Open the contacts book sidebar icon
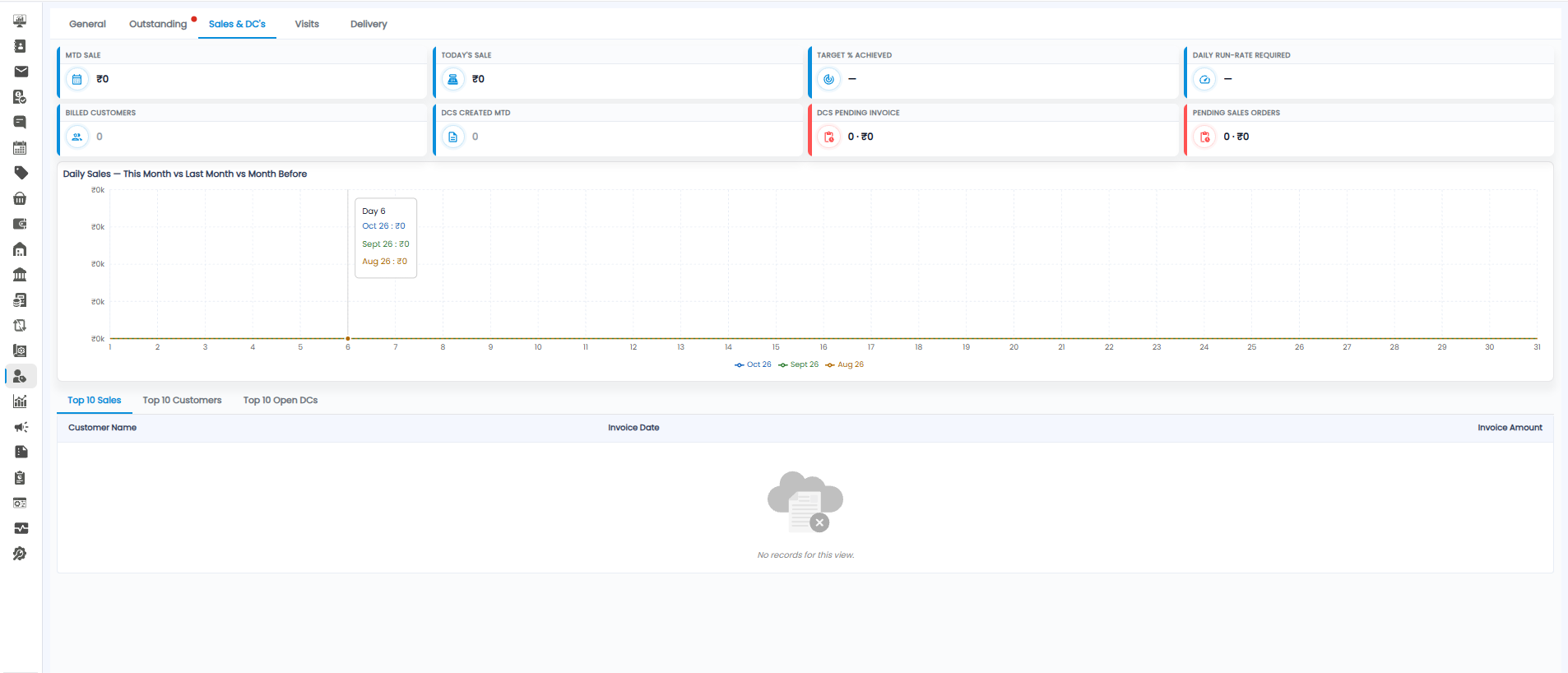1568x673 pixels. pyautogui.click(x=20, y=46)
